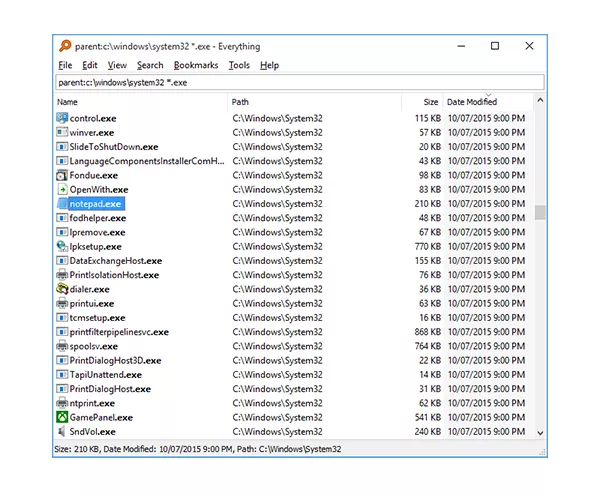This screenshot has width=600, height=494.
Task: Select the lpksetup.exe file name
Action: tap(96, 246)
